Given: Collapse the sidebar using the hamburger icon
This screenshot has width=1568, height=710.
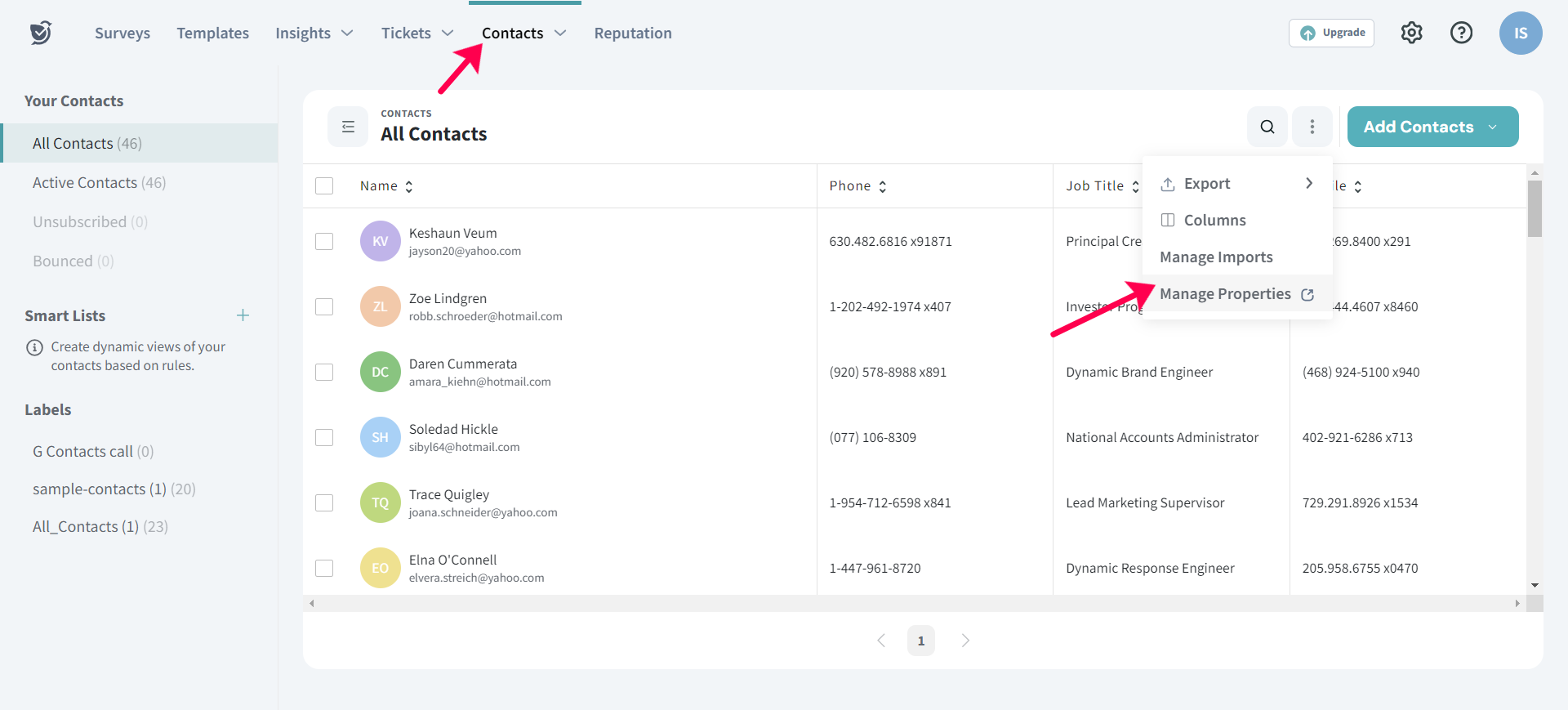Looking at the screenshot, I should tap(348, 127).
